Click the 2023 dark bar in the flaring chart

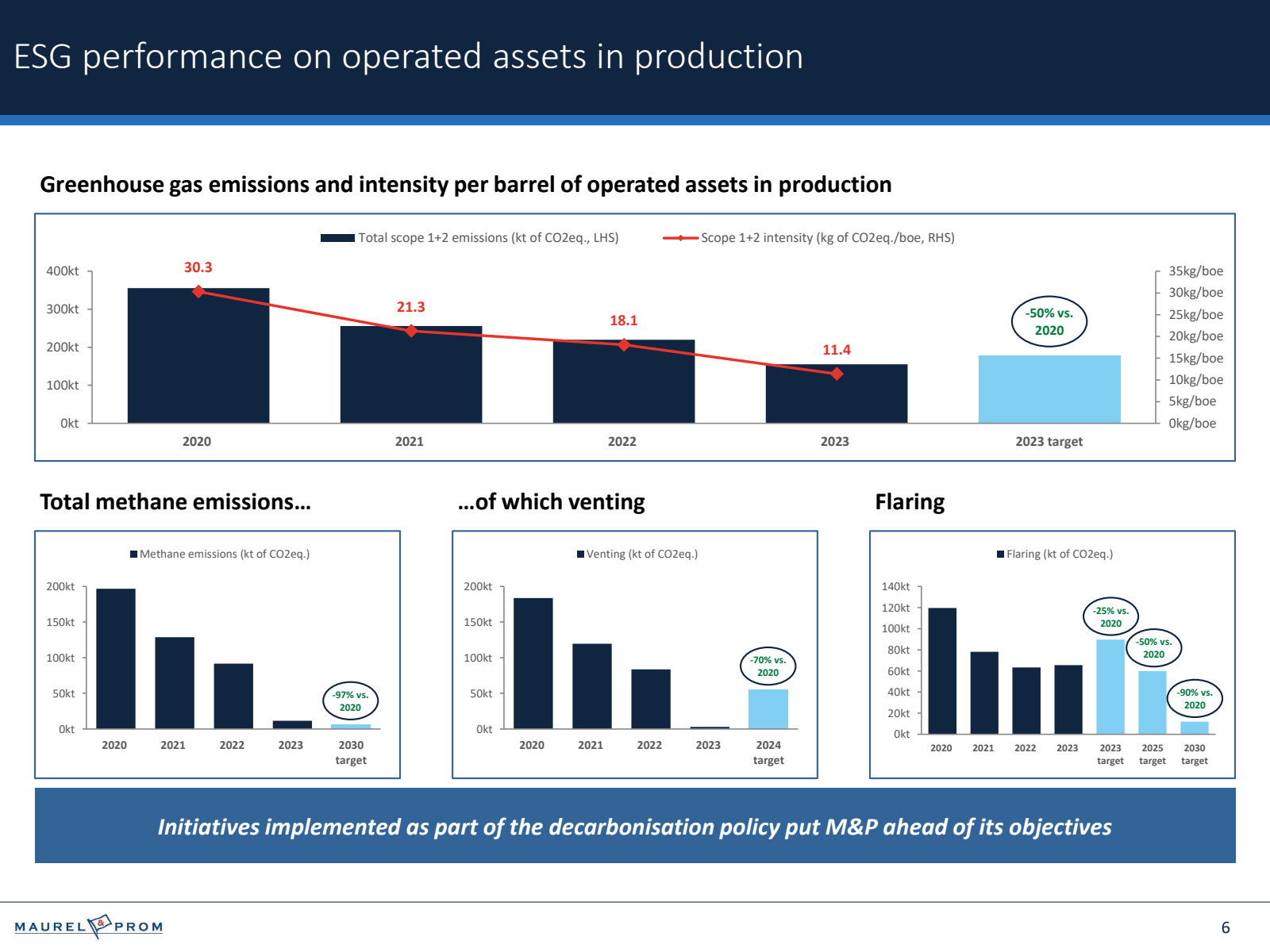coord(1068,699)
